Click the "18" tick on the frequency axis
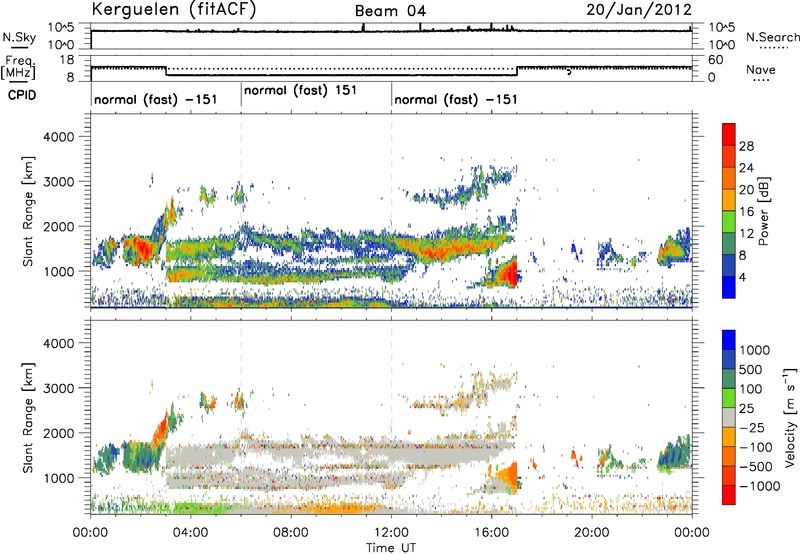This screenshot has width=800, height=554. (68, 60)
